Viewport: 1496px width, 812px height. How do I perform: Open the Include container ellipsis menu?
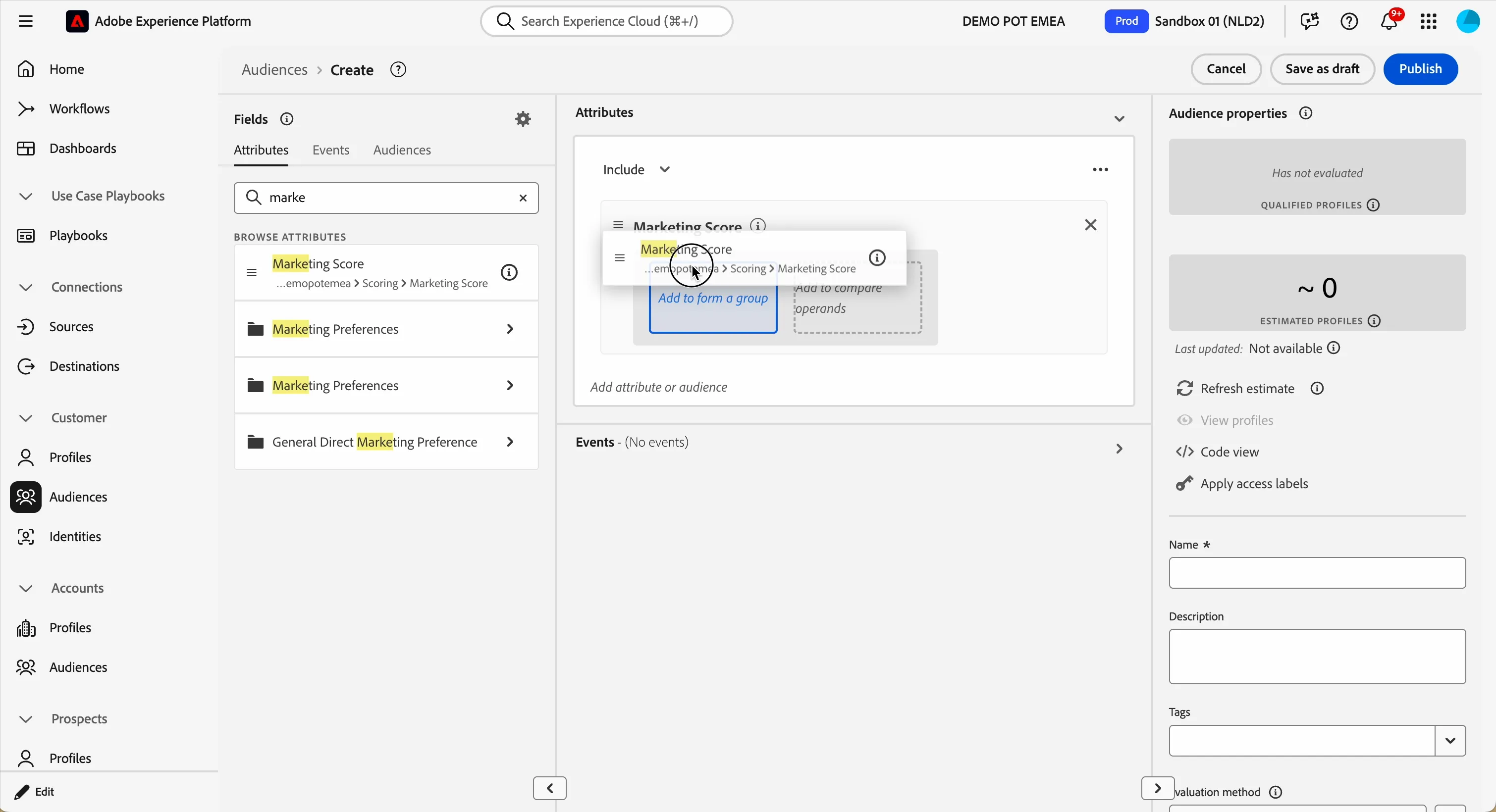click(1101, 170)
